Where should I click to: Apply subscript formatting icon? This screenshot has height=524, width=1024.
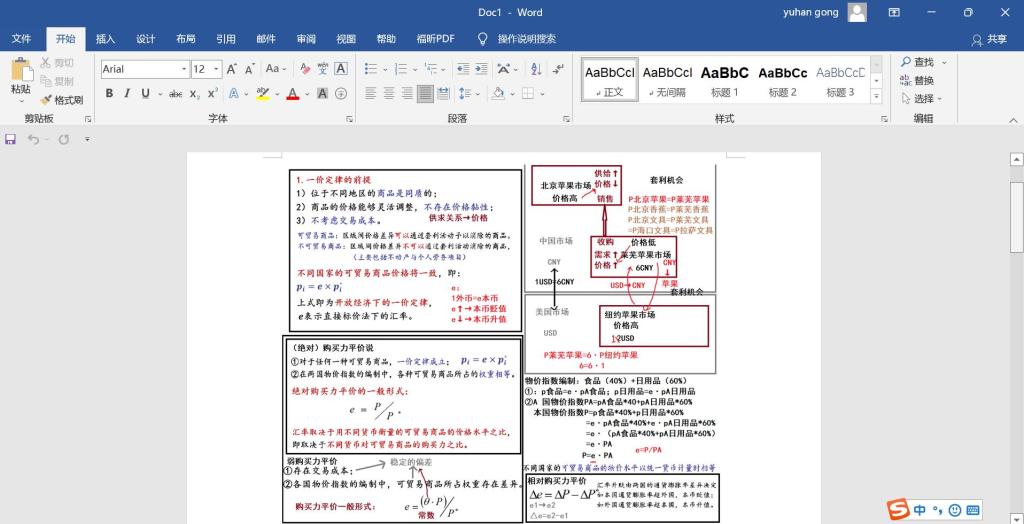pos(195,94)
